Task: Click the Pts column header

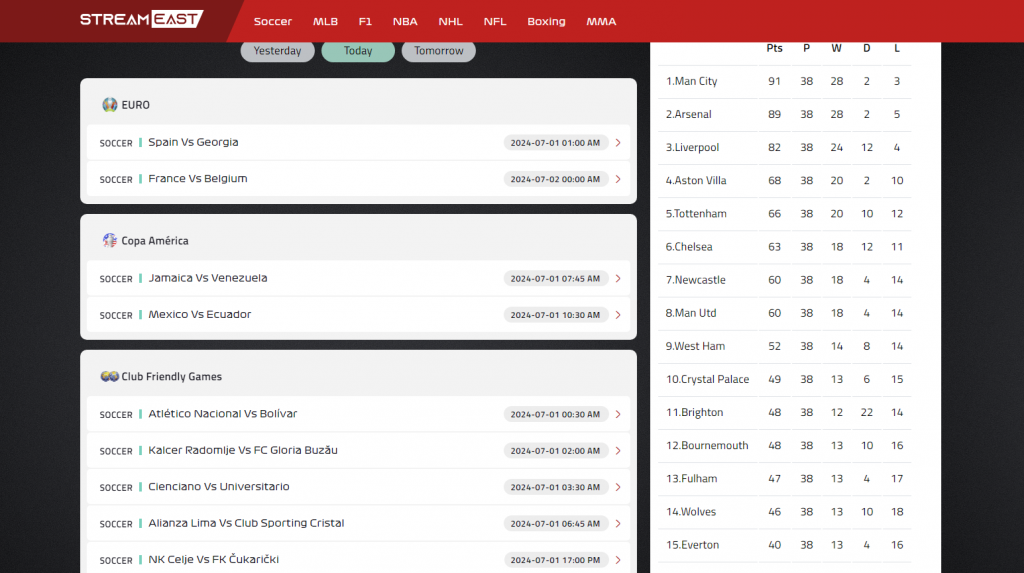Action: [774, 48]
